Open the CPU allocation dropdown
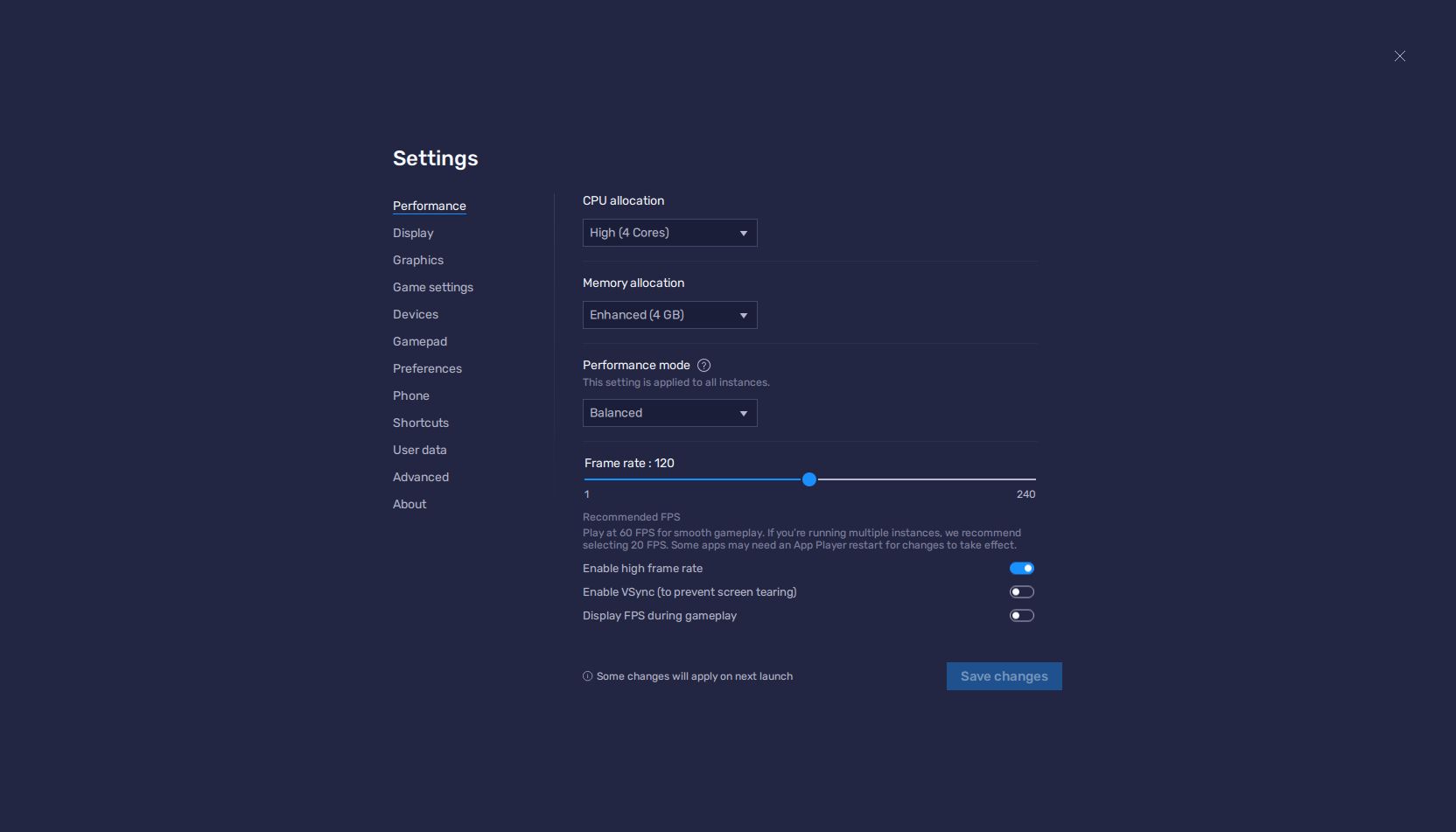The width and height of the screenshot is (1456, 832). 669,233
